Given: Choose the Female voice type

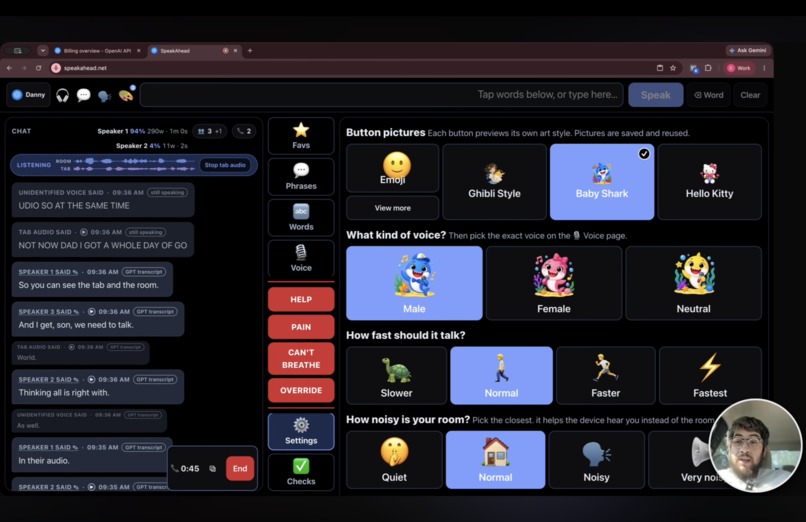Looking at the screenshot, I should (x=554, y=283).
